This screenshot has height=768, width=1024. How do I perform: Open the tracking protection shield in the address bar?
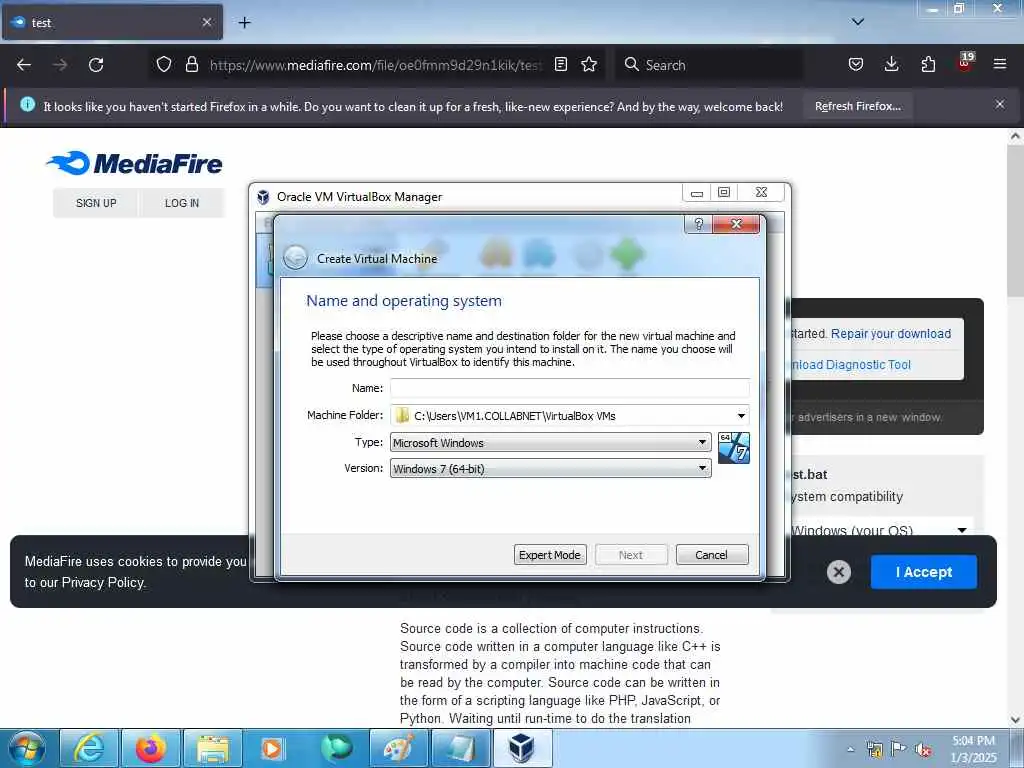[x=164, y=64]
